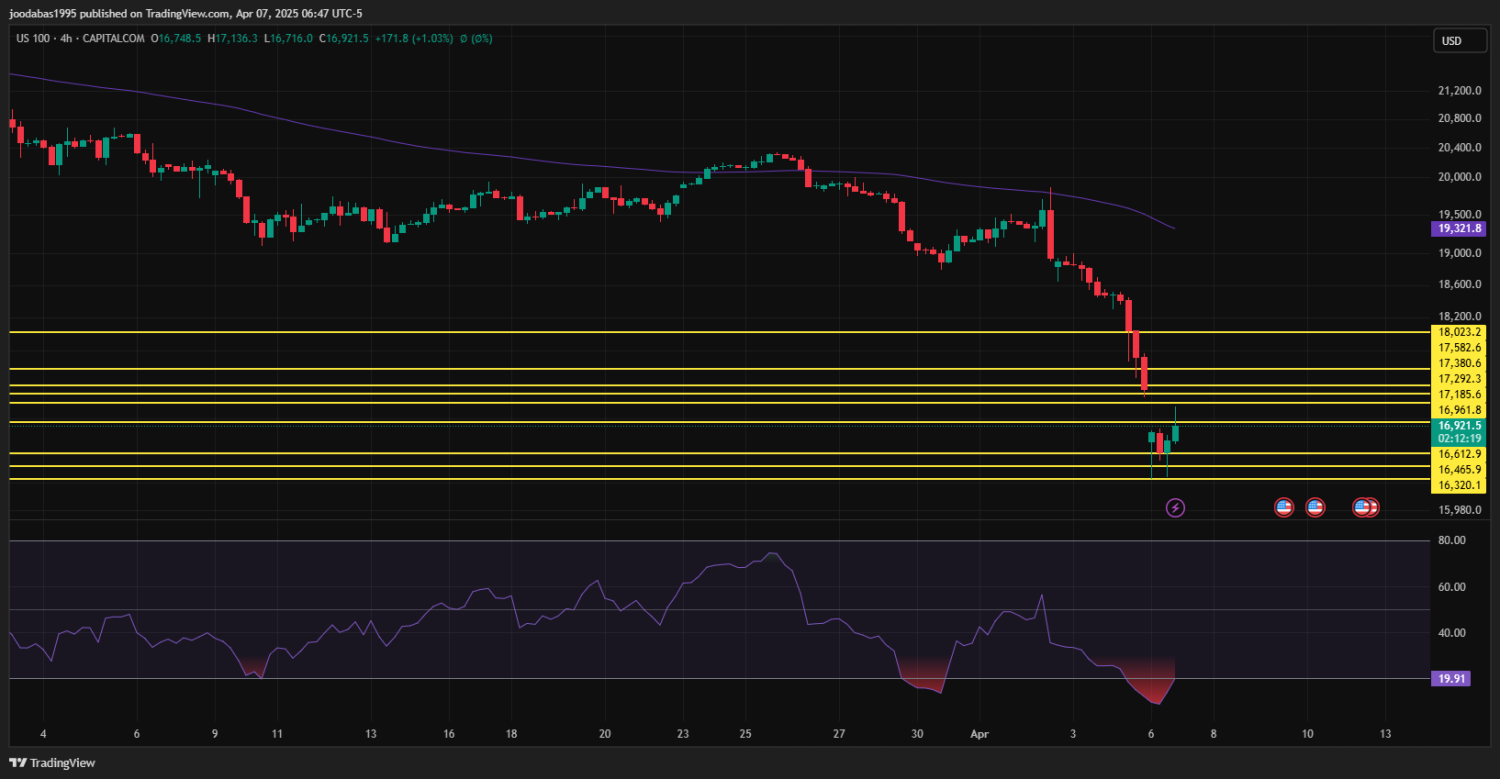
Task: Click the purple 19,321.8 moving average label
Action: 1459,228
